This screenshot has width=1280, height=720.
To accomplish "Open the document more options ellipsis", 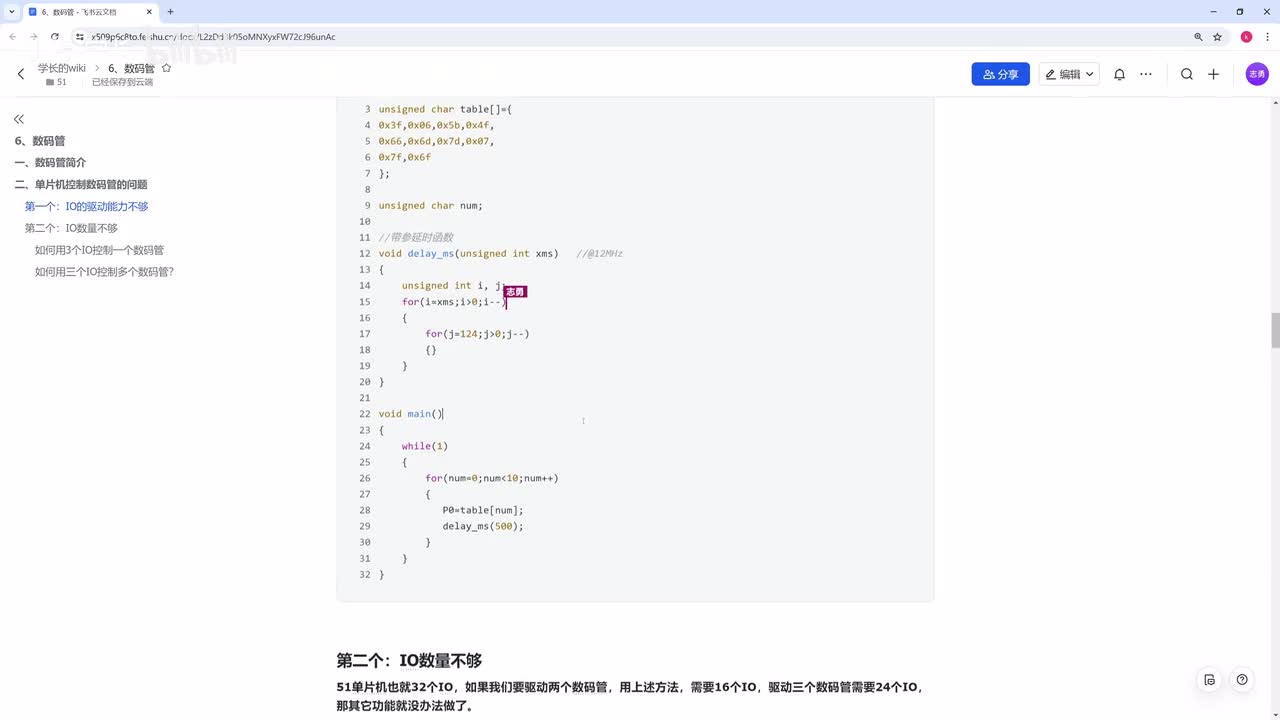I will pyautogui.click(x=1146, y=74).
